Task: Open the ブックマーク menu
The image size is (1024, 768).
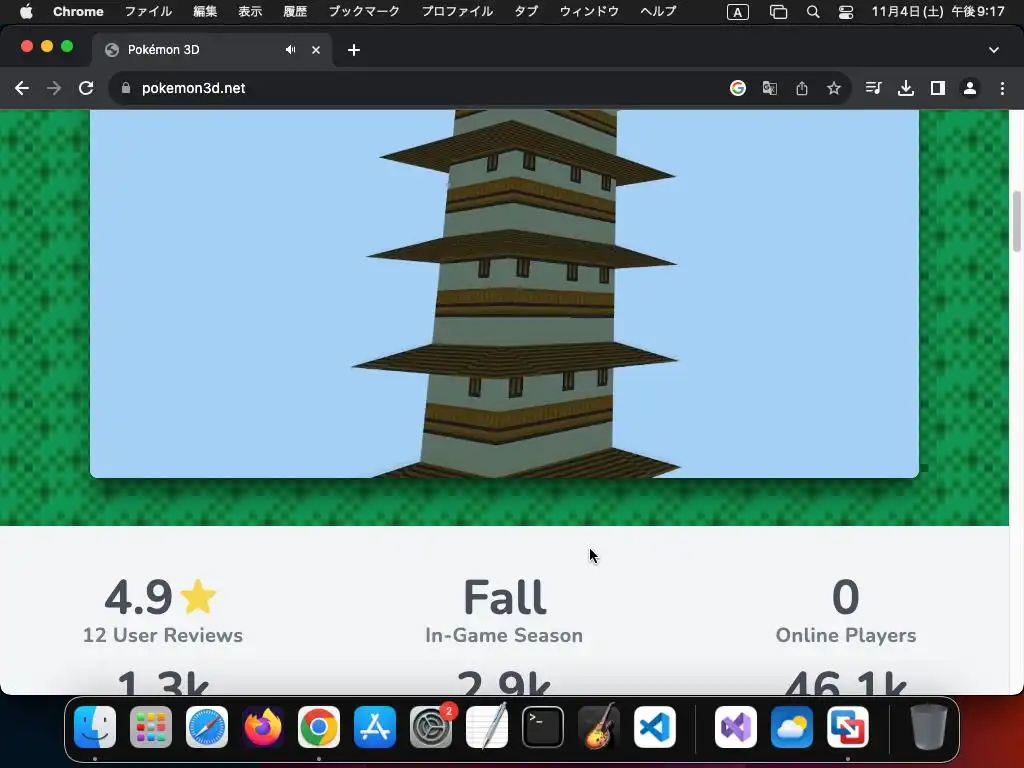Action: coord(364,11)
